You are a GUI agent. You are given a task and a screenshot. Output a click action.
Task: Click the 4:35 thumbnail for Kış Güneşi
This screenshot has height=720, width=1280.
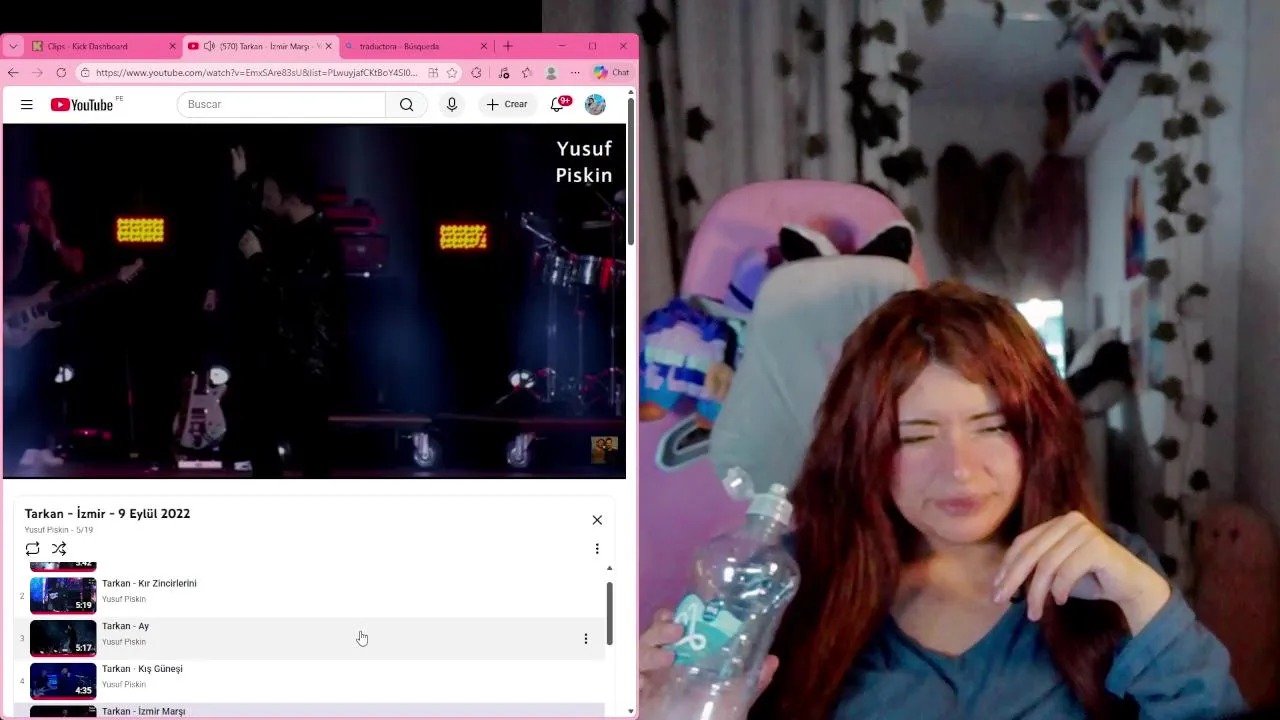[63, 681]
